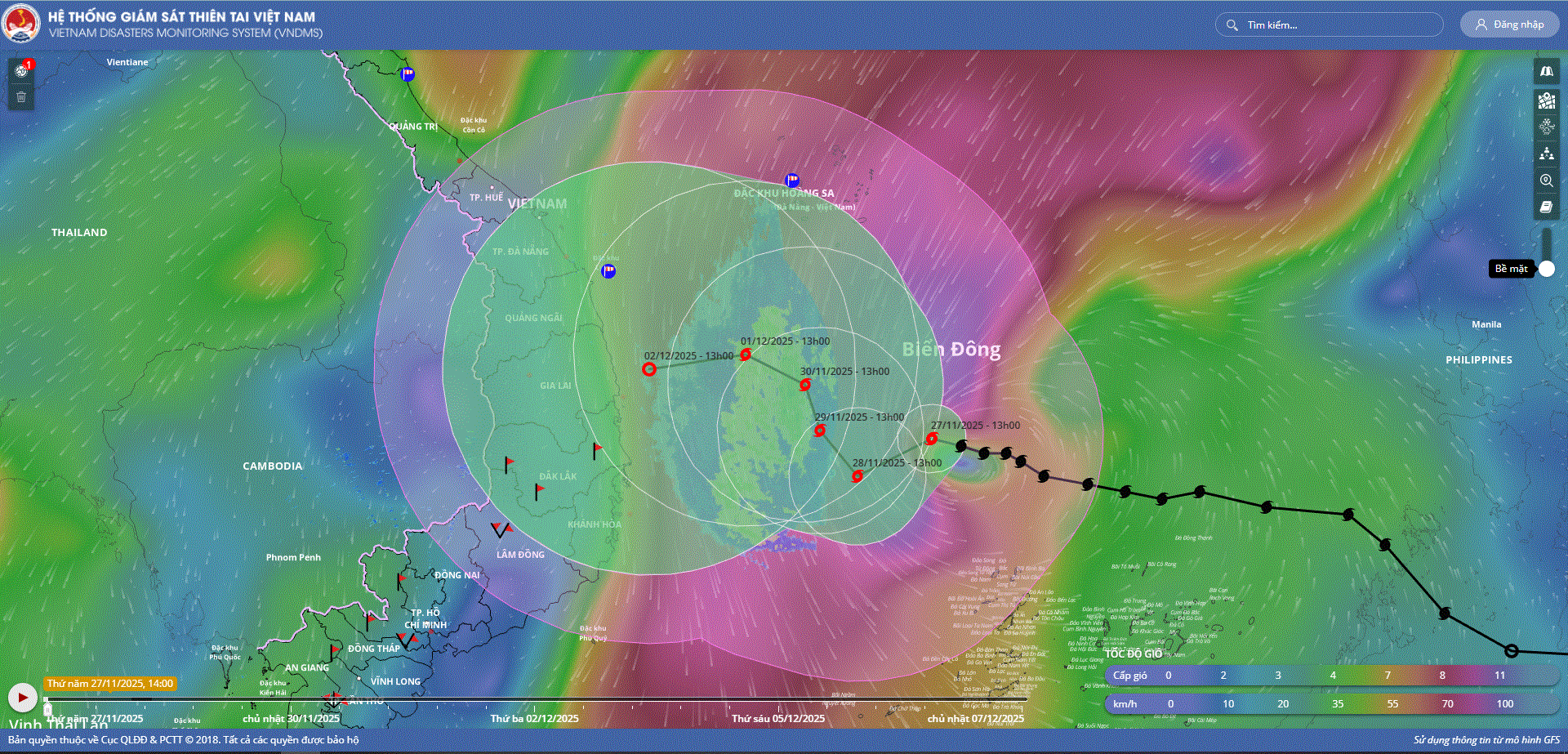Click the 02/12/2025 13h00 forecast storm point
This screenshot has height=754, width=1568.
(649, 369)
